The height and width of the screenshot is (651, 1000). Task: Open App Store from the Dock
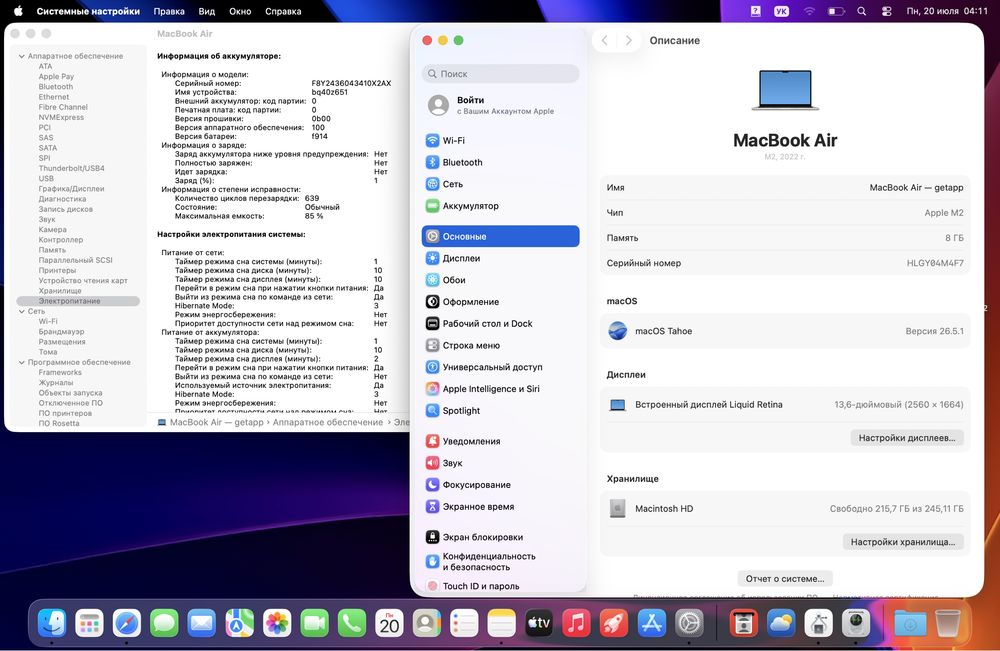click(651, 622)
